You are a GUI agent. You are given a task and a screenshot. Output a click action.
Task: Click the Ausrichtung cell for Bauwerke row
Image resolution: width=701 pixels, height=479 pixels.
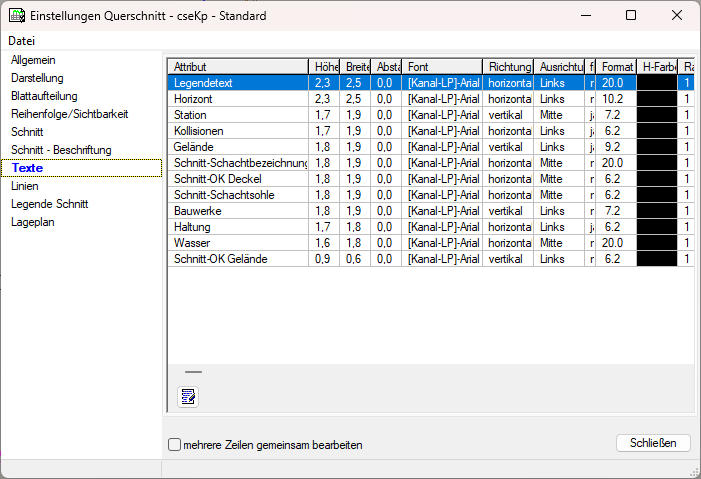560,211
